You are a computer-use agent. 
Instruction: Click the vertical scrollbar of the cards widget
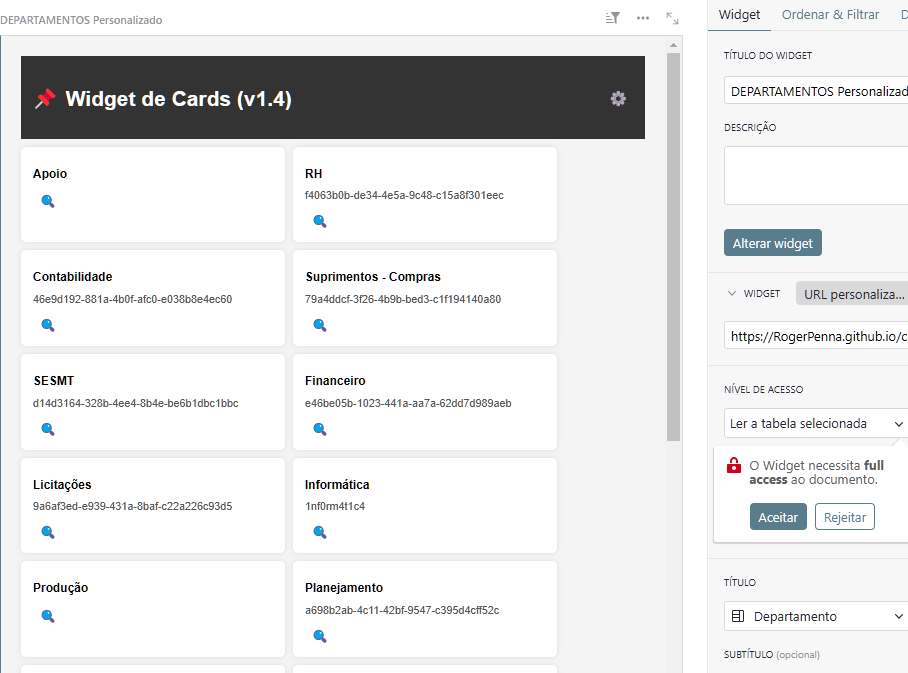[x=673, y=247]
